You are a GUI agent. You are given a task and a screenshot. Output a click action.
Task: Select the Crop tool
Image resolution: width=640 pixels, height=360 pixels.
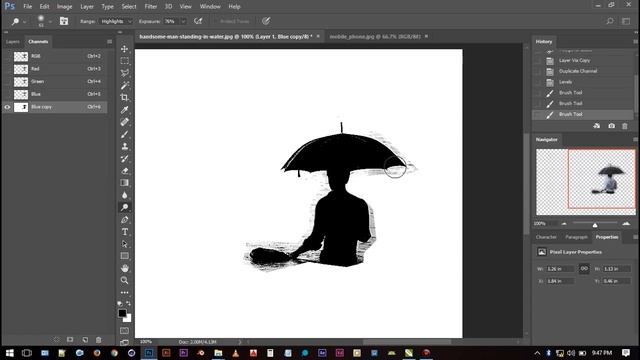point(124,98)
